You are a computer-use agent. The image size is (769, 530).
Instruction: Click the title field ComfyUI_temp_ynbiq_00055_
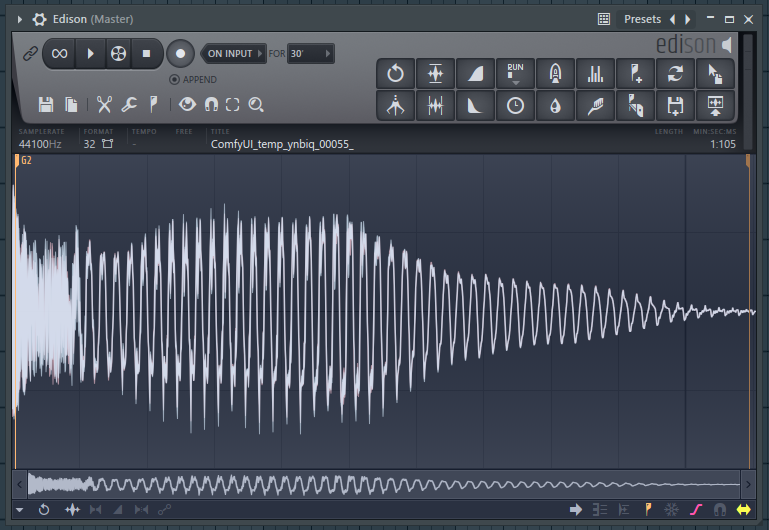click(x=282, y=144)
